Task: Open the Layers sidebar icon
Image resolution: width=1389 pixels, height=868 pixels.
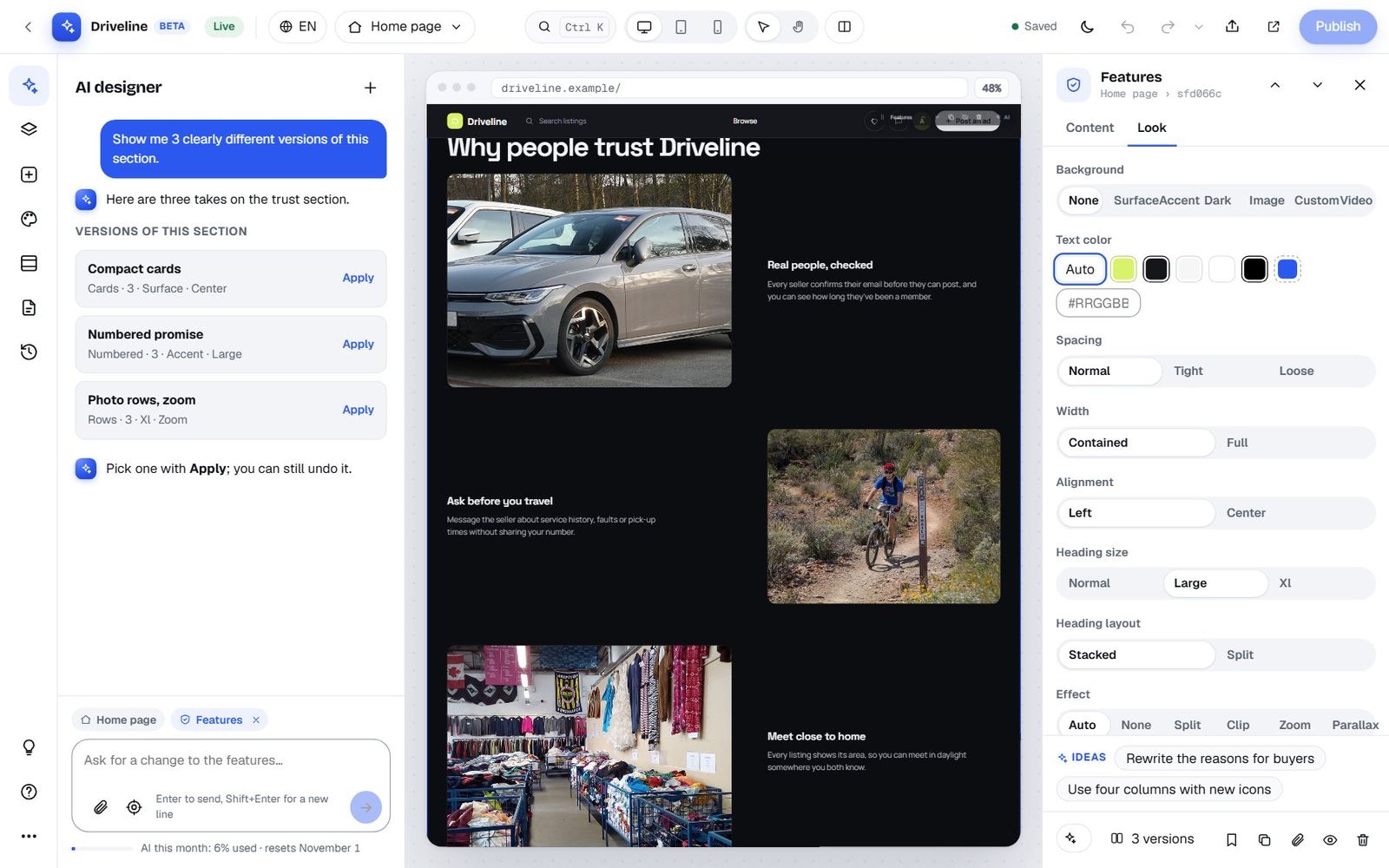Action: click(29, 129)
